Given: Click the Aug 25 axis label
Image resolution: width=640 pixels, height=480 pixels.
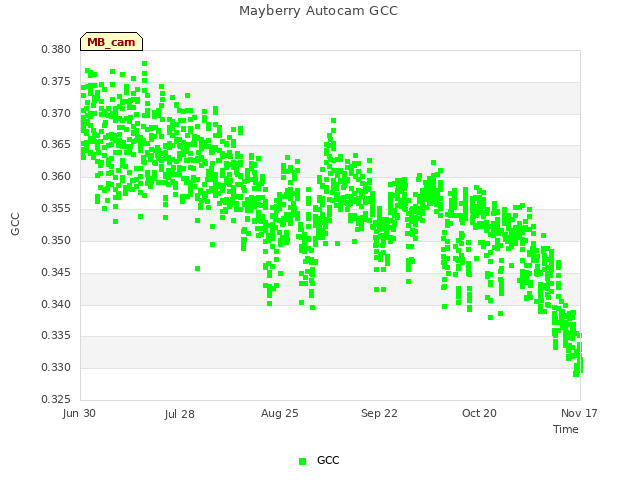Looking at the screenshot, I should click(280, 413).
